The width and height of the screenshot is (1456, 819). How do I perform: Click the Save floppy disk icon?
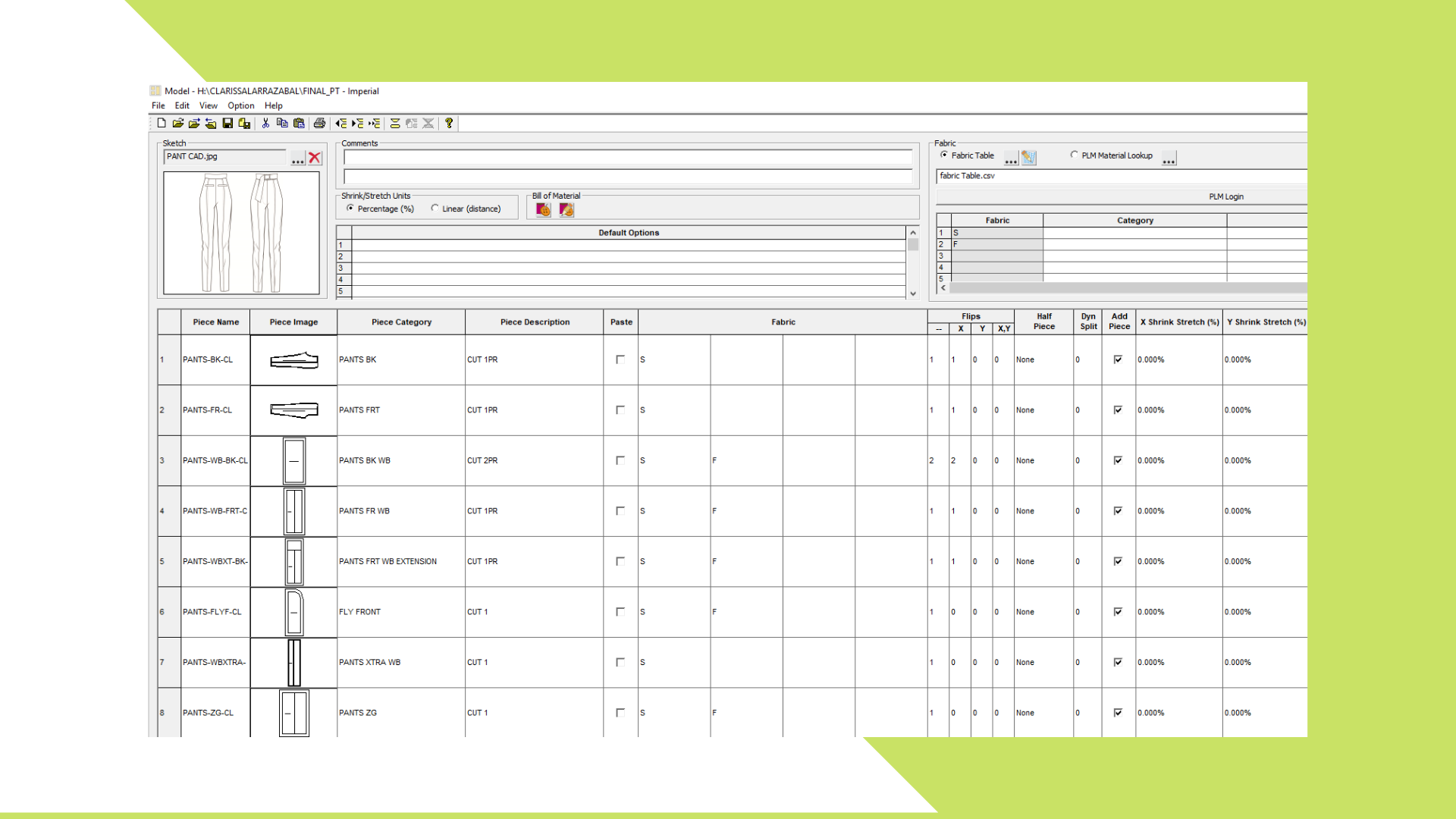[x=227, y=123]
